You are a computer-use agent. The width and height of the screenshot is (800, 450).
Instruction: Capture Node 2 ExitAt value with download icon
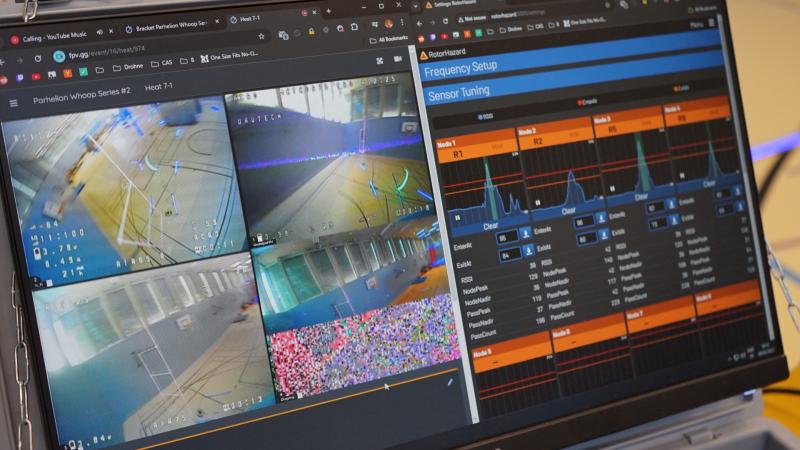604,235
